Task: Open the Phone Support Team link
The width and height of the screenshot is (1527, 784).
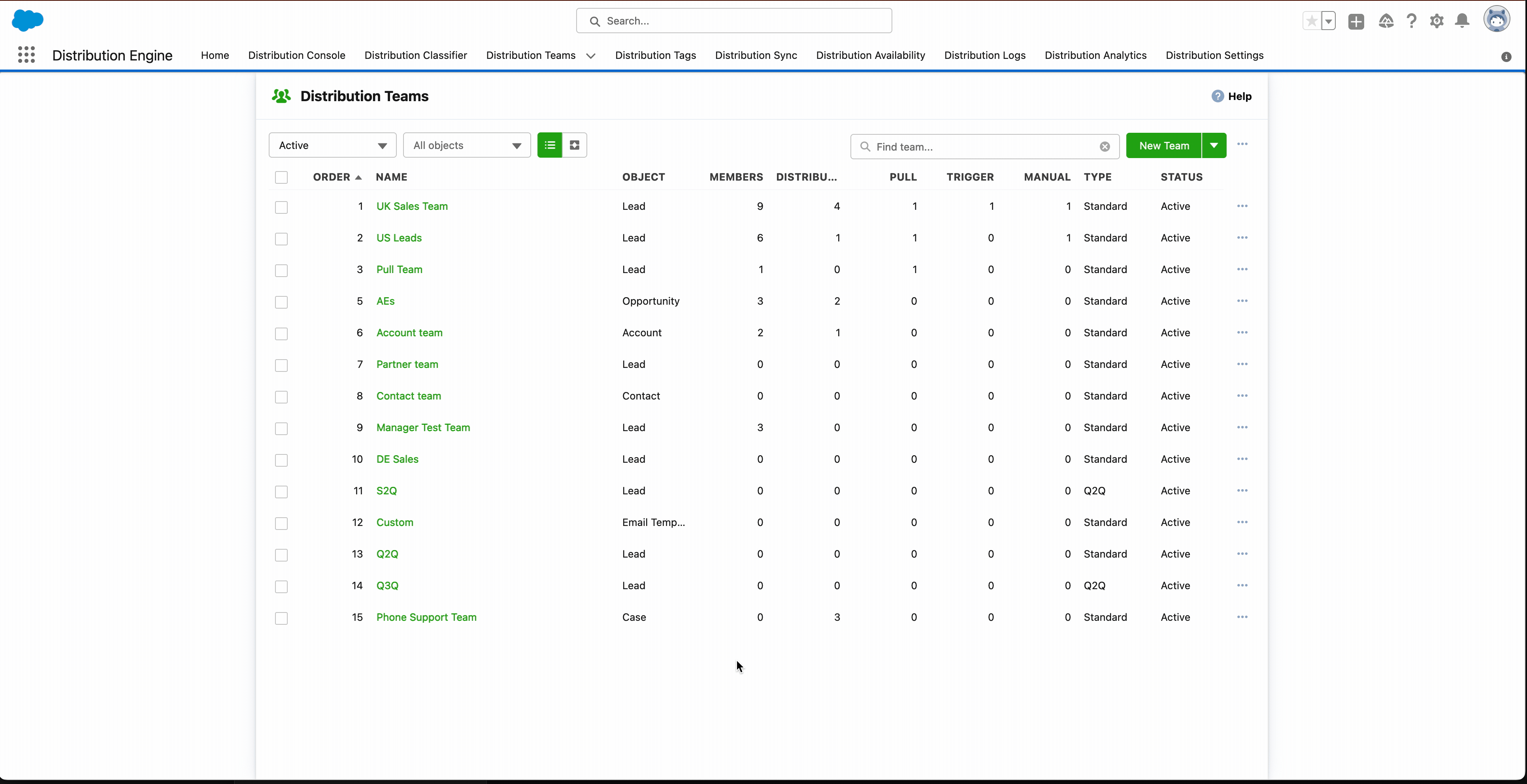Action: pos(426,617)
